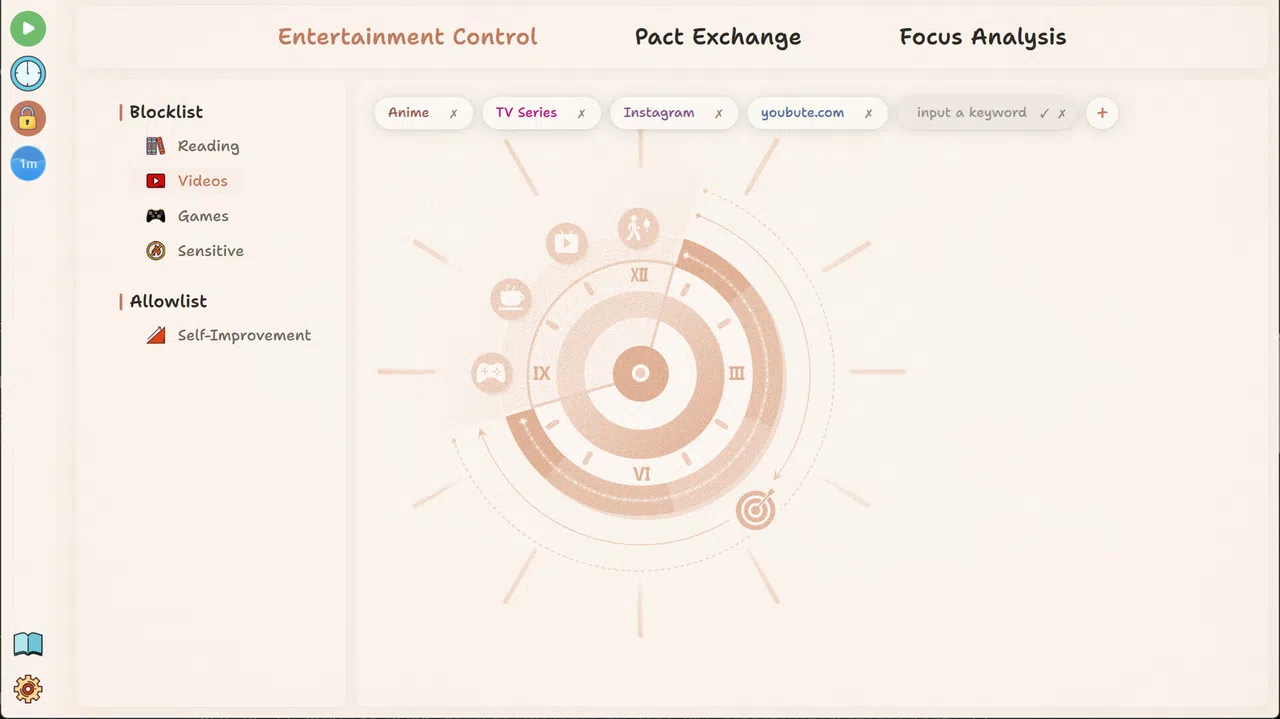Click the Anime tag text
The width and height of the screenshot is (1280, 719).
click(x=408, y=113)
